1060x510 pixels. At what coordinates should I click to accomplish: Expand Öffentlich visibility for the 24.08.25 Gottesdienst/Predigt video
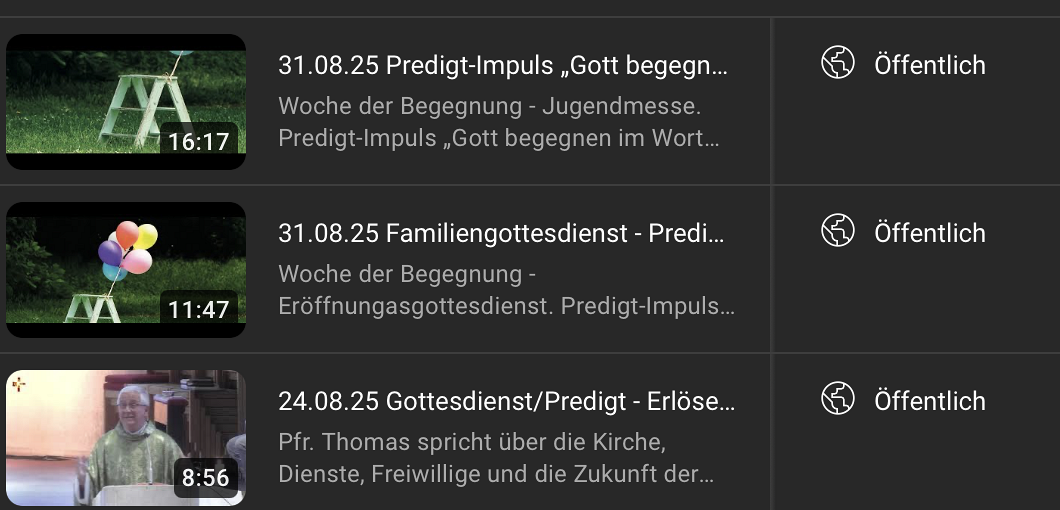pos(929,401)
